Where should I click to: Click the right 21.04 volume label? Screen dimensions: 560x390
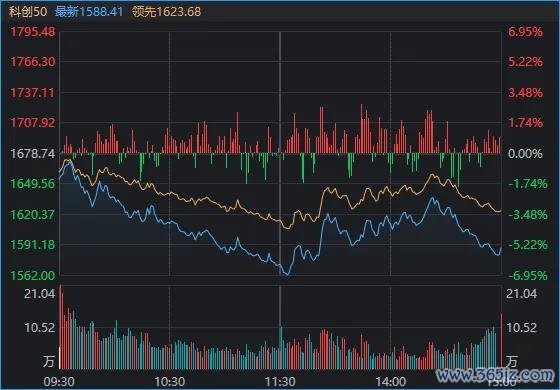pos(521,294)
